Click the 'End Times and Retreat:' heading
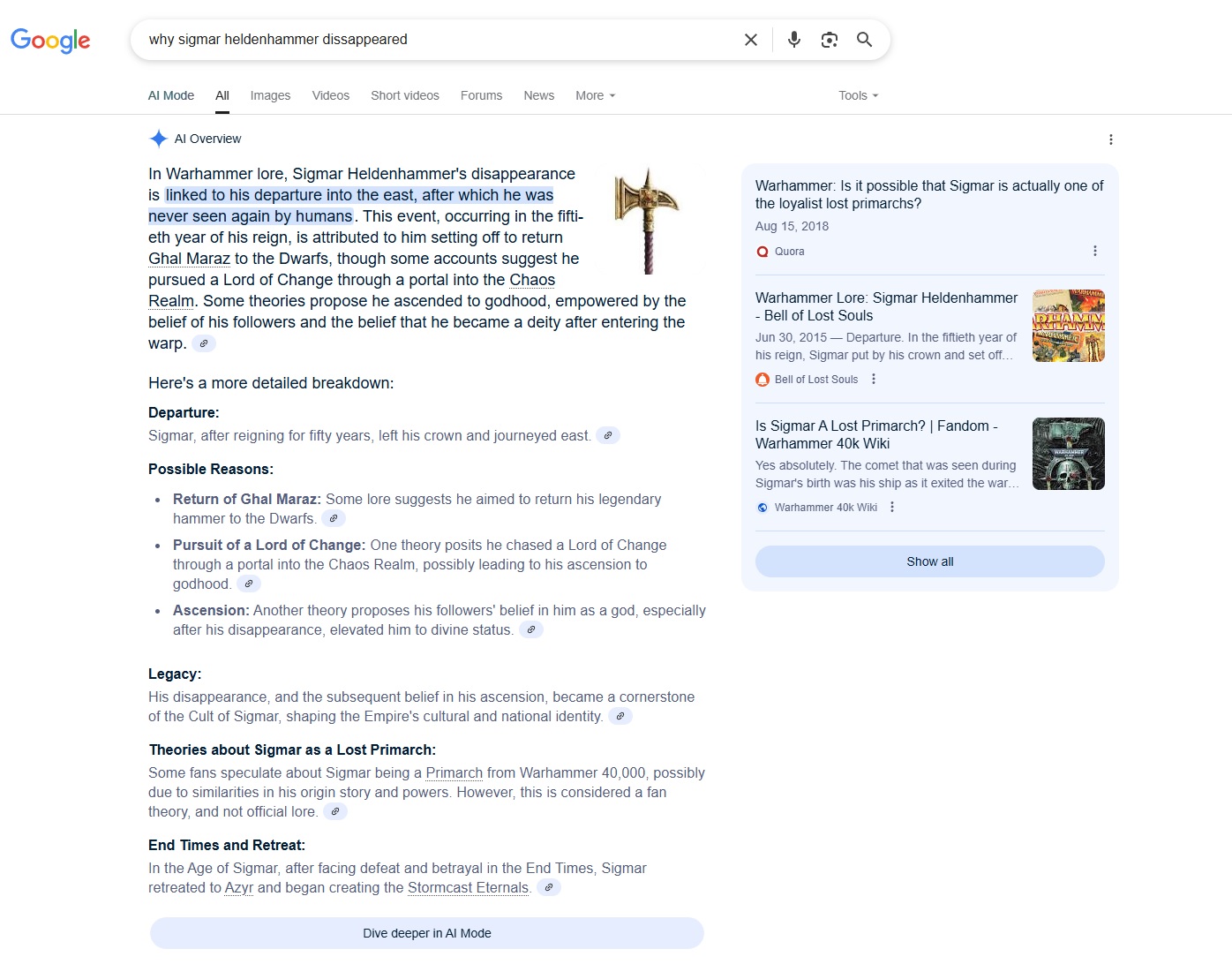 point(227,845)
